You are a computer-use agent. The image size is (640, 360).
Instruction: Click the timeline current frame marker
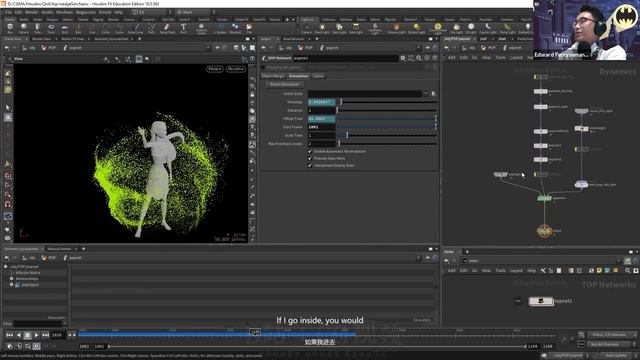(255, 332)
